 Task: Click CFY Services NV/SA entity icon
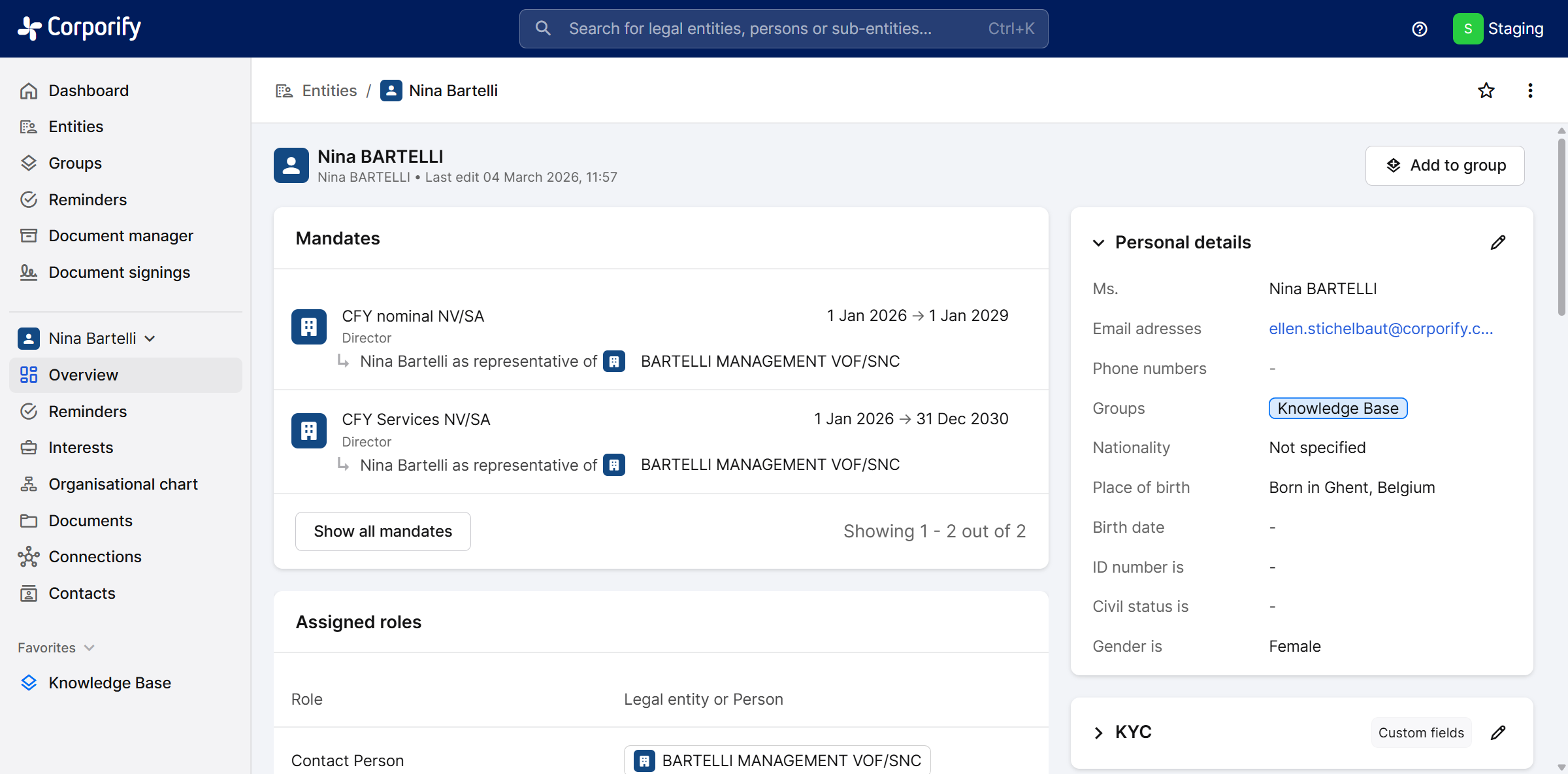308,430
